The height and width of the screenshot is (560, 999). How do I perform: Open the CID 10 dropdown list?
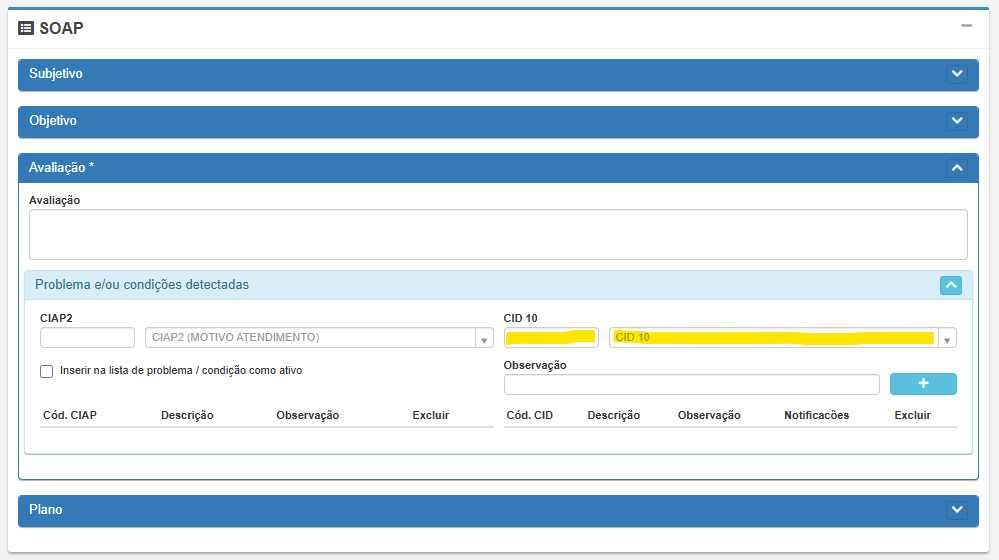click(946, 338)
